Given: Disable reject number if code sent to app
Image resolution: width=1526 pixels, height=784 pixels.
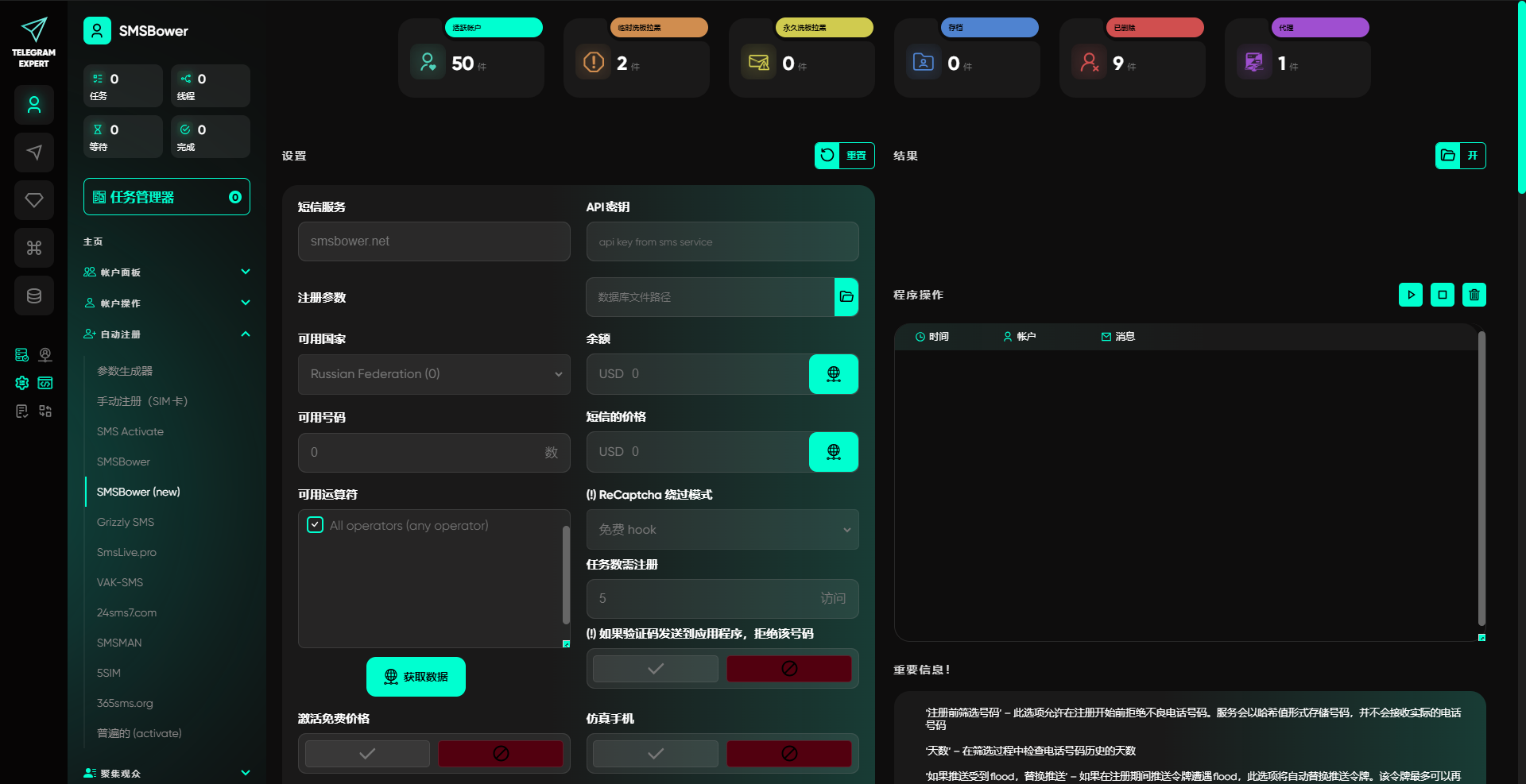Looking at the screenshot, I should 789,669.
